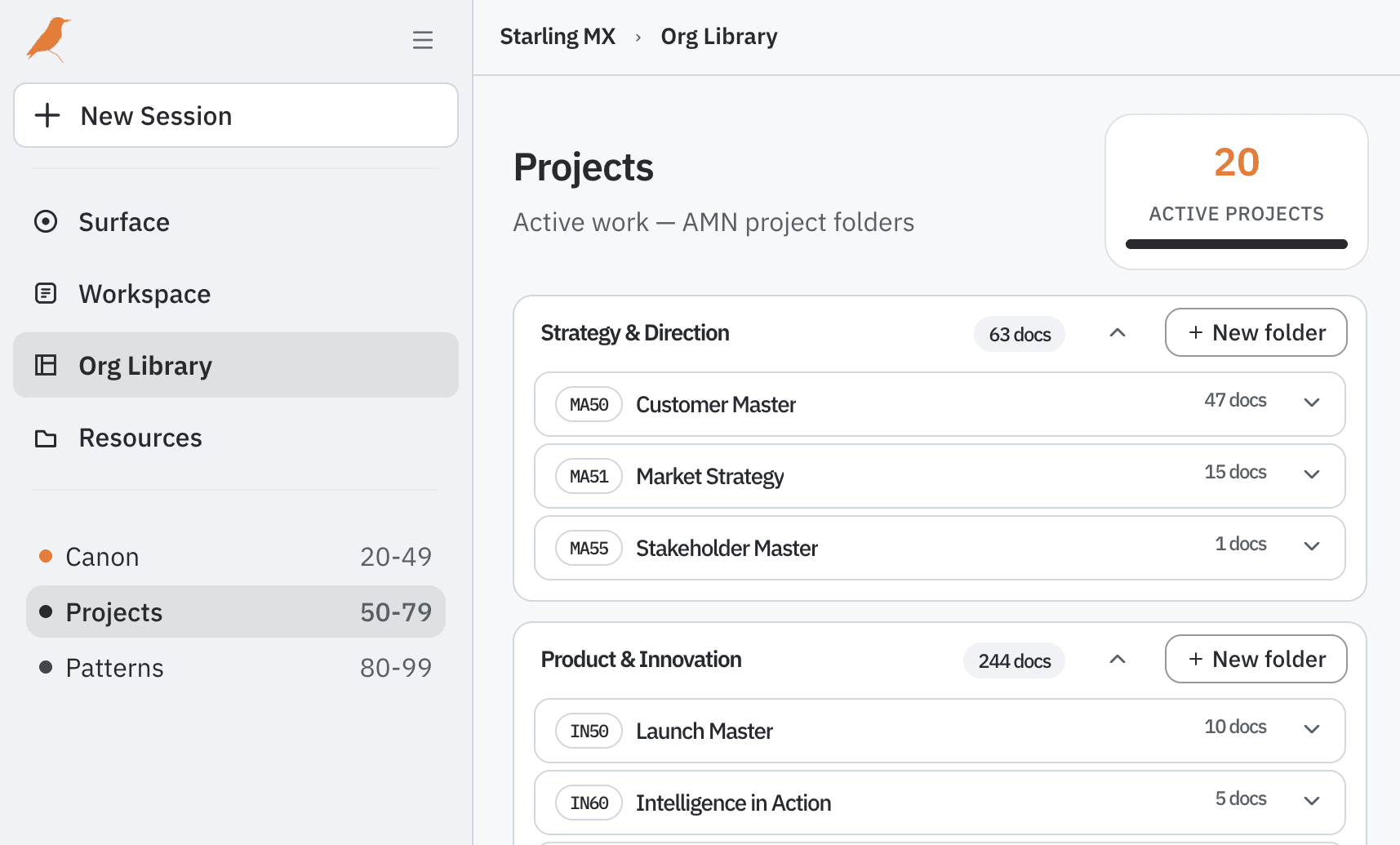
Task: Click the 47 docs count
Action: coord(1235,400)
